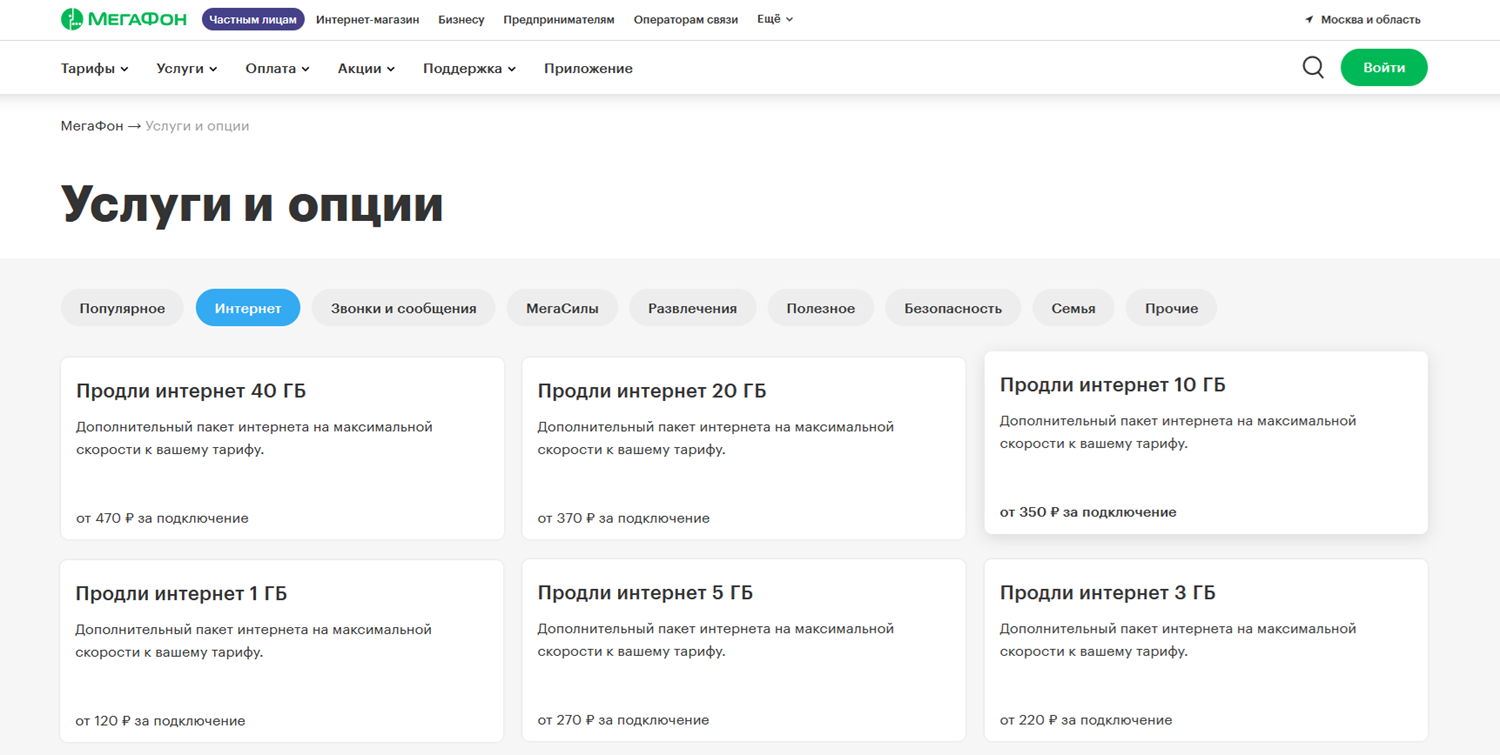1500x755 pixels.
Task: Open the Приложение menu item
Action: click(588, 68)
